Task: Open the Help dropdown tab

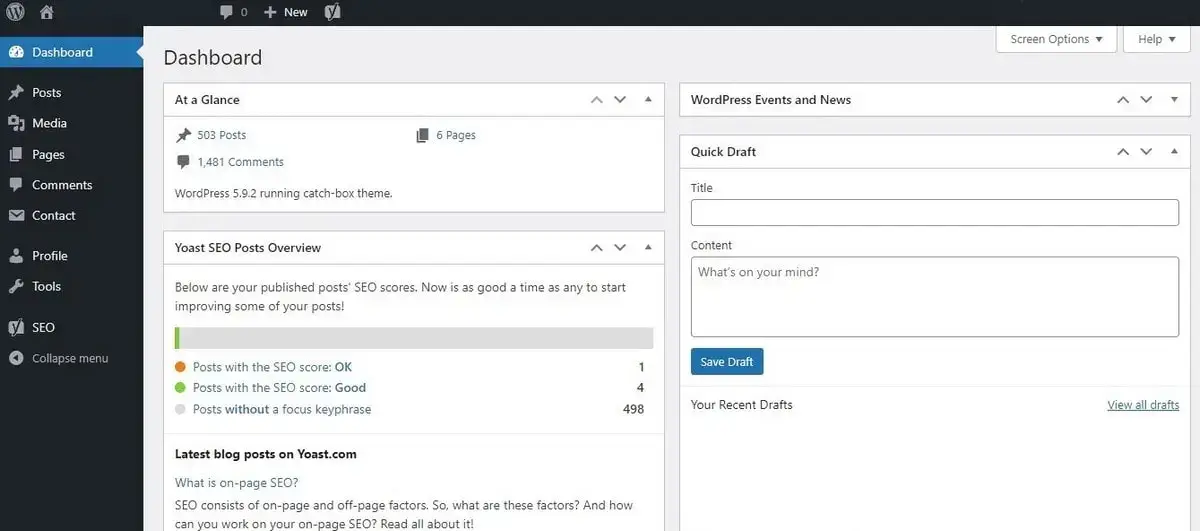Action: tap(1157, 39)
